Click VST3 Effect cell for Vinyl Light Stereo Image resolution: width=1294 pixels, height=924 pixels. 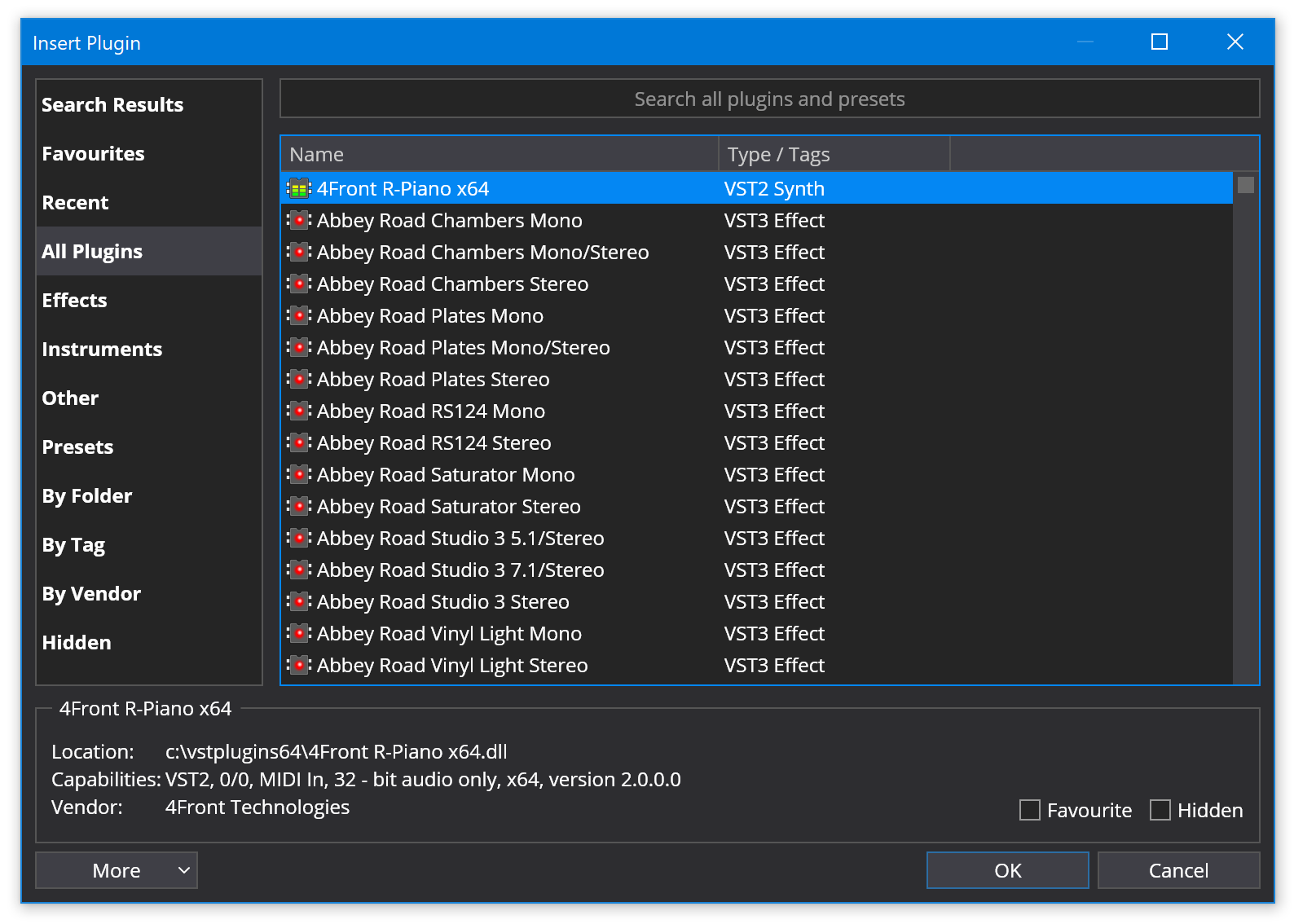(x=774, y=666)
